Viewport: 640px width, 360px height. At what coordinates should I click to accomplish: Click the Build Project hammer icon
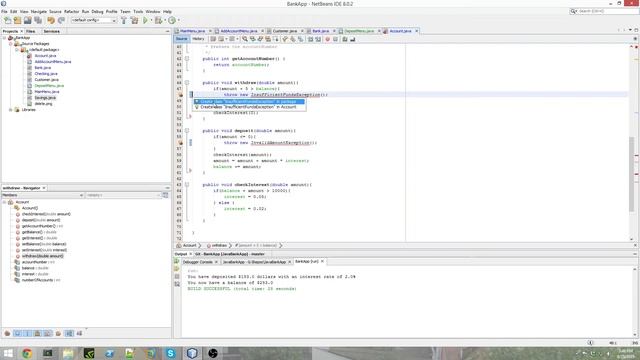click(x=124, y=20)
